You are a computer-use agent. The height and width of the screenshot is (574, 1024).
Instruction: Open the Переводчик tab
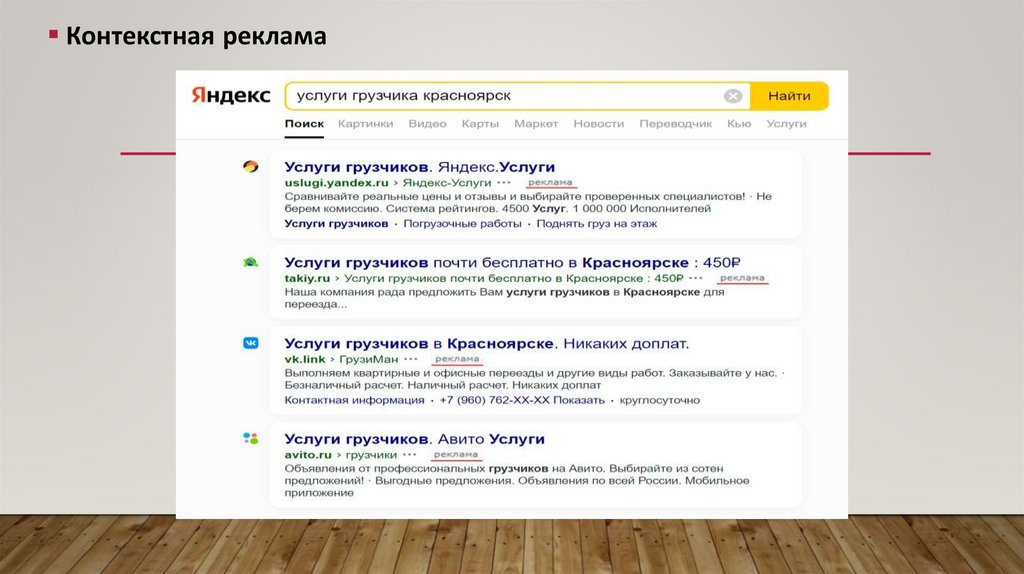pos(675,123)
